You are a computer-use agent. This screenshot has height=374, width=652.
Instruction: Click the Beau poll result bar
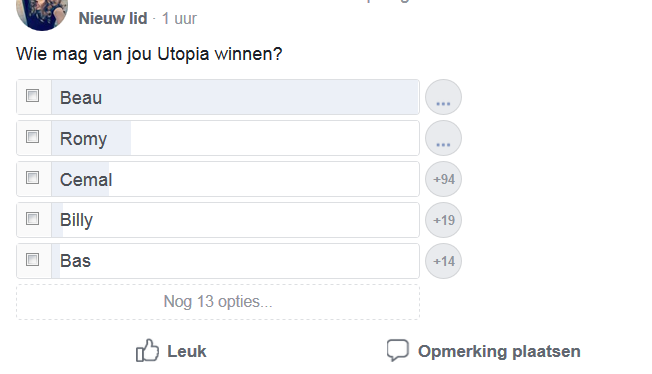[x=235, y=97]
